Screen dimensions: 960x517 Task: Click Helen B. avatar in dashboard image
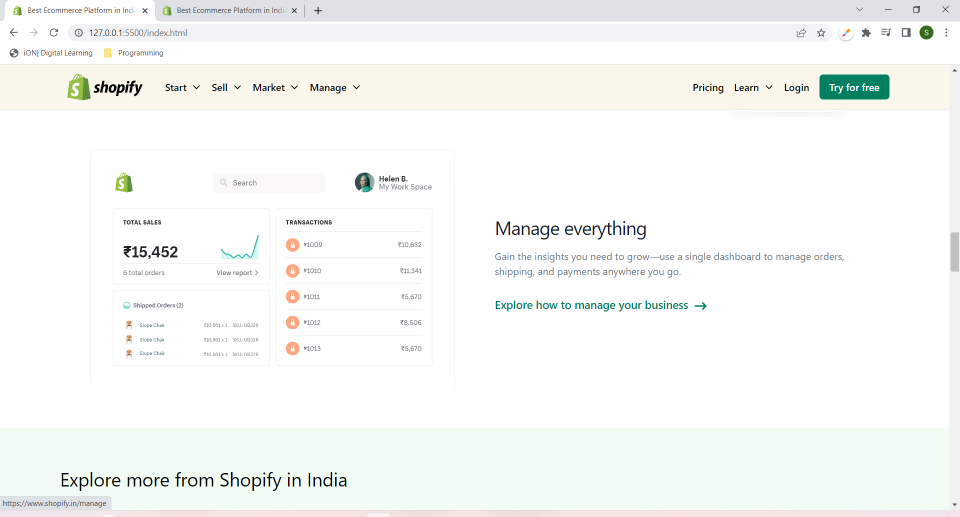(364, 183)
